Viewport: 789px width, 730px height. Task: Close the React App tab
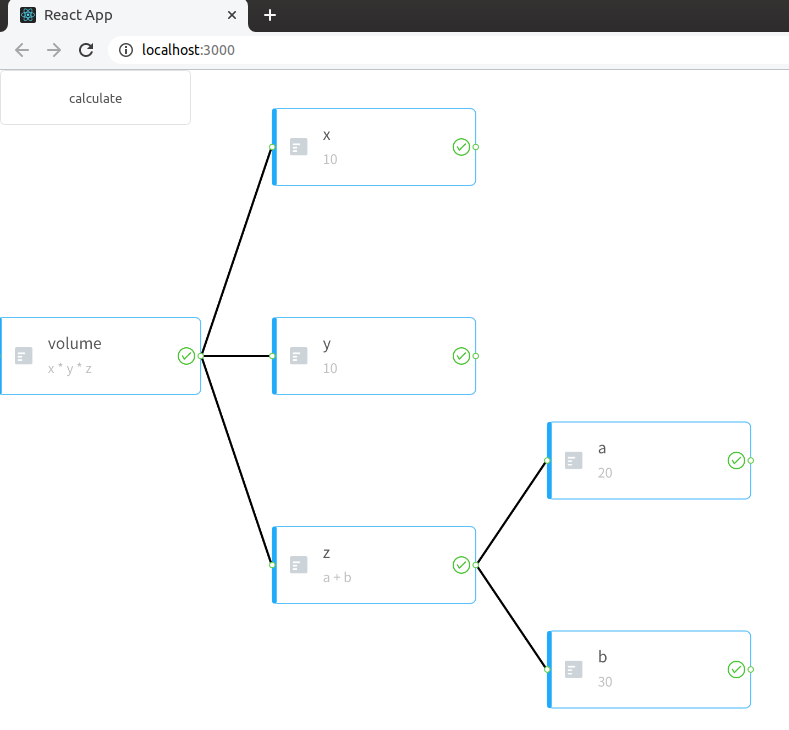[x=232, y=15]
